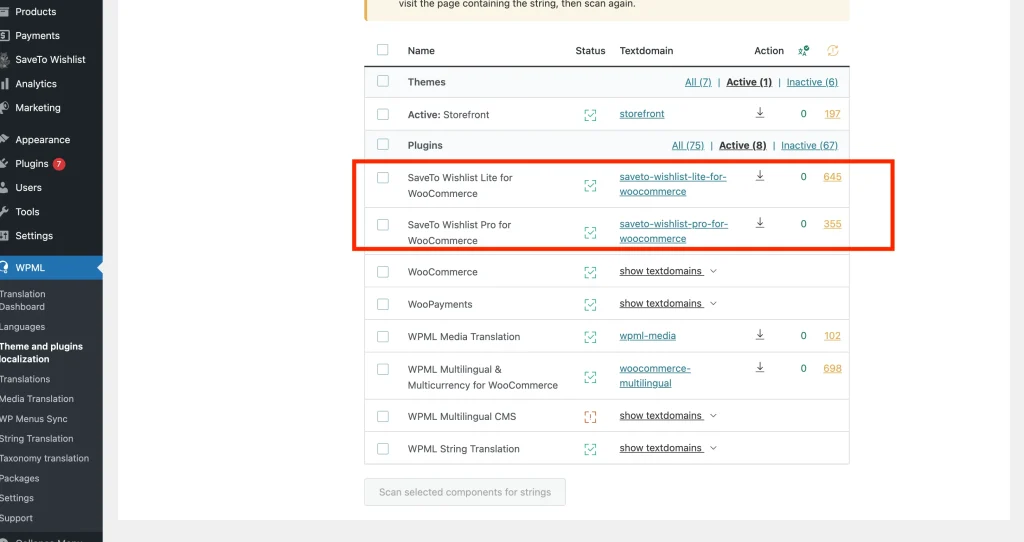Filter plugins by Active (8)
This screenshot has width=1024, height=542.
(742, 146)
